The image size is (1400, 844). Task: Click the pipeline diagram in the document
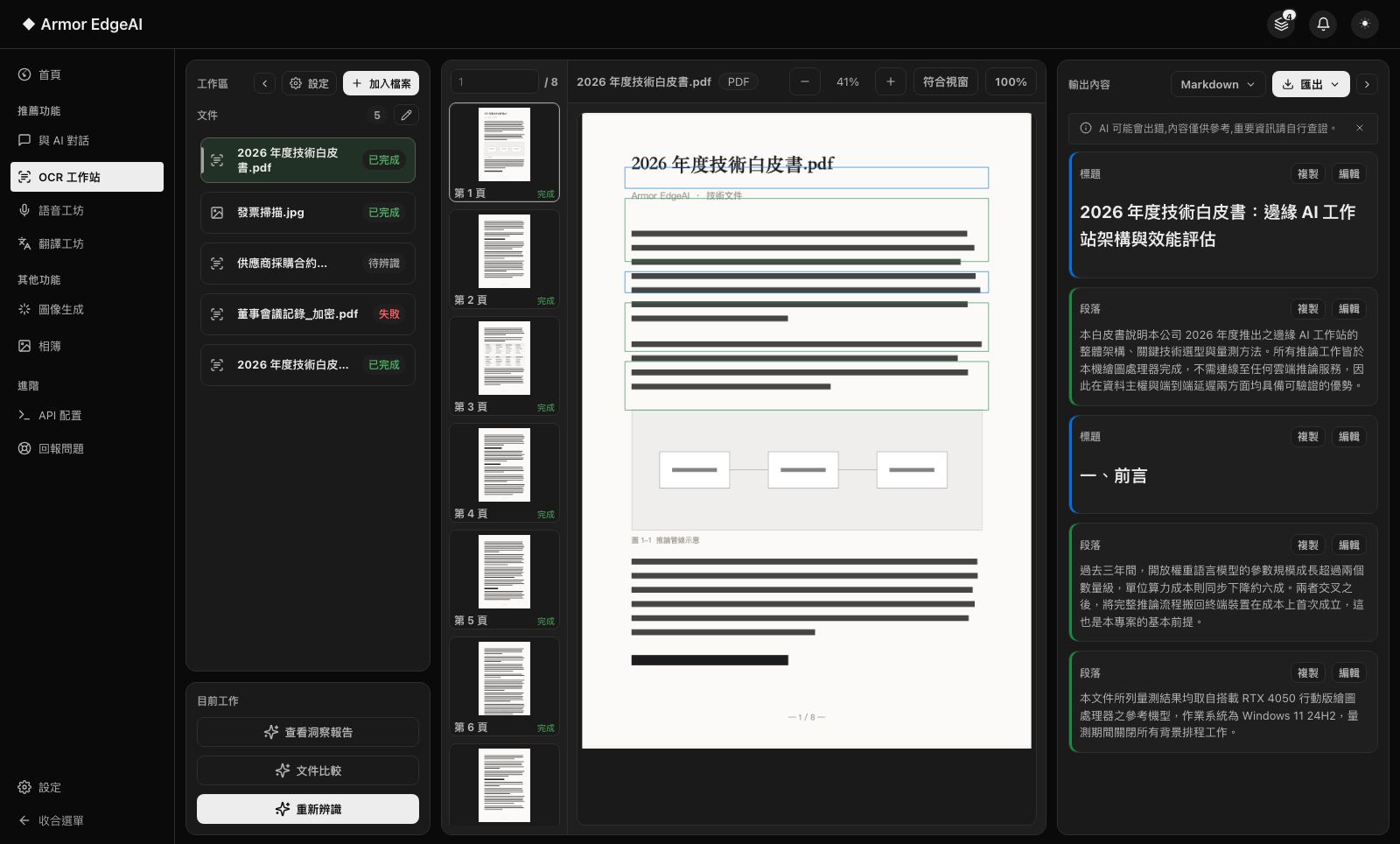(x=807, y=470)
